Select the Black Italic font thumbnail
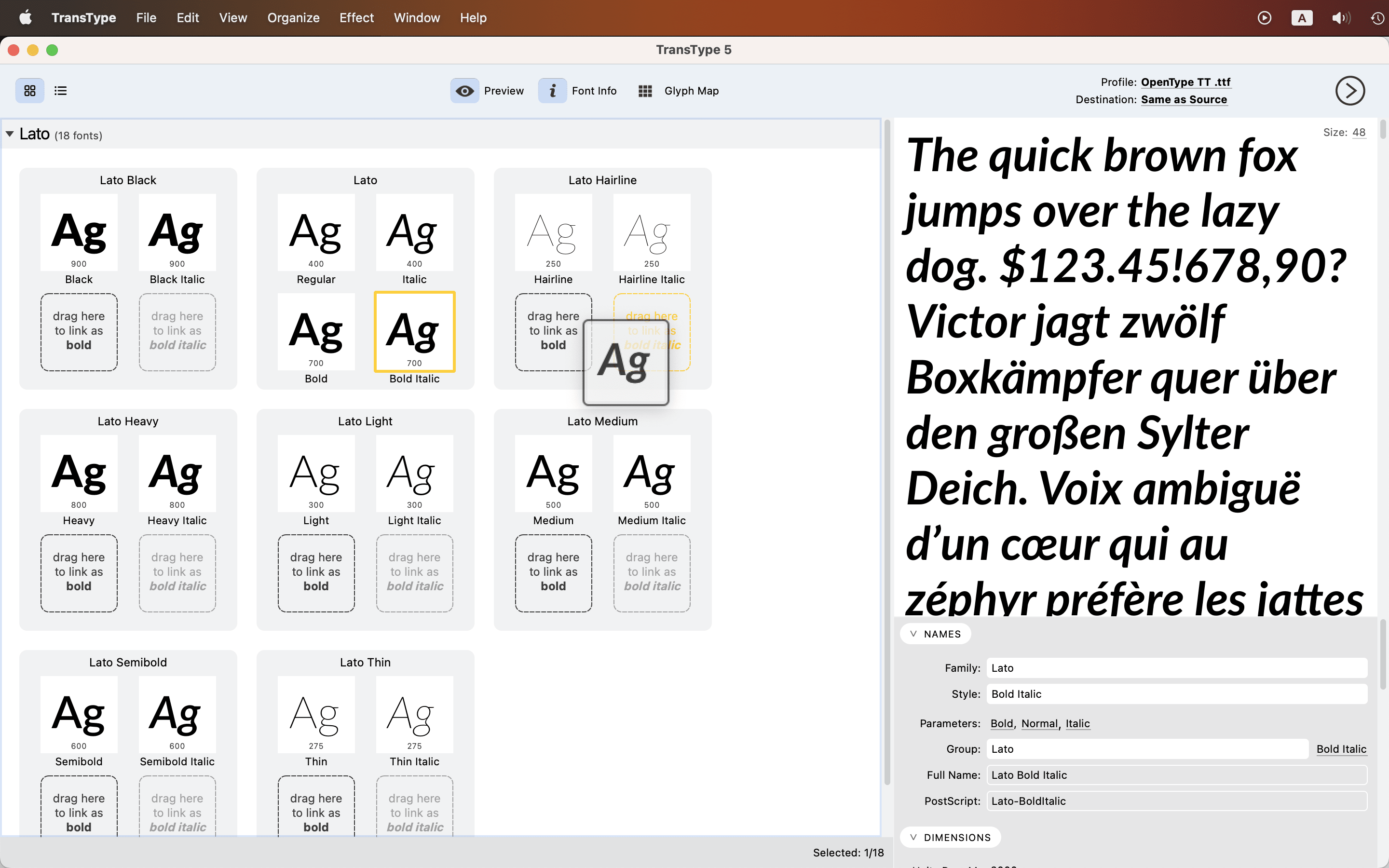Image resolution: width=1389 pixels, height=868 pixels. (x=177, y=232)
